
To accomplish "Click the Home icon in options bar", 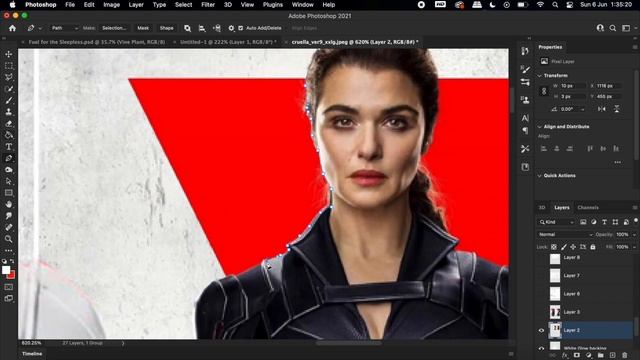I will (x=12, y=28).
